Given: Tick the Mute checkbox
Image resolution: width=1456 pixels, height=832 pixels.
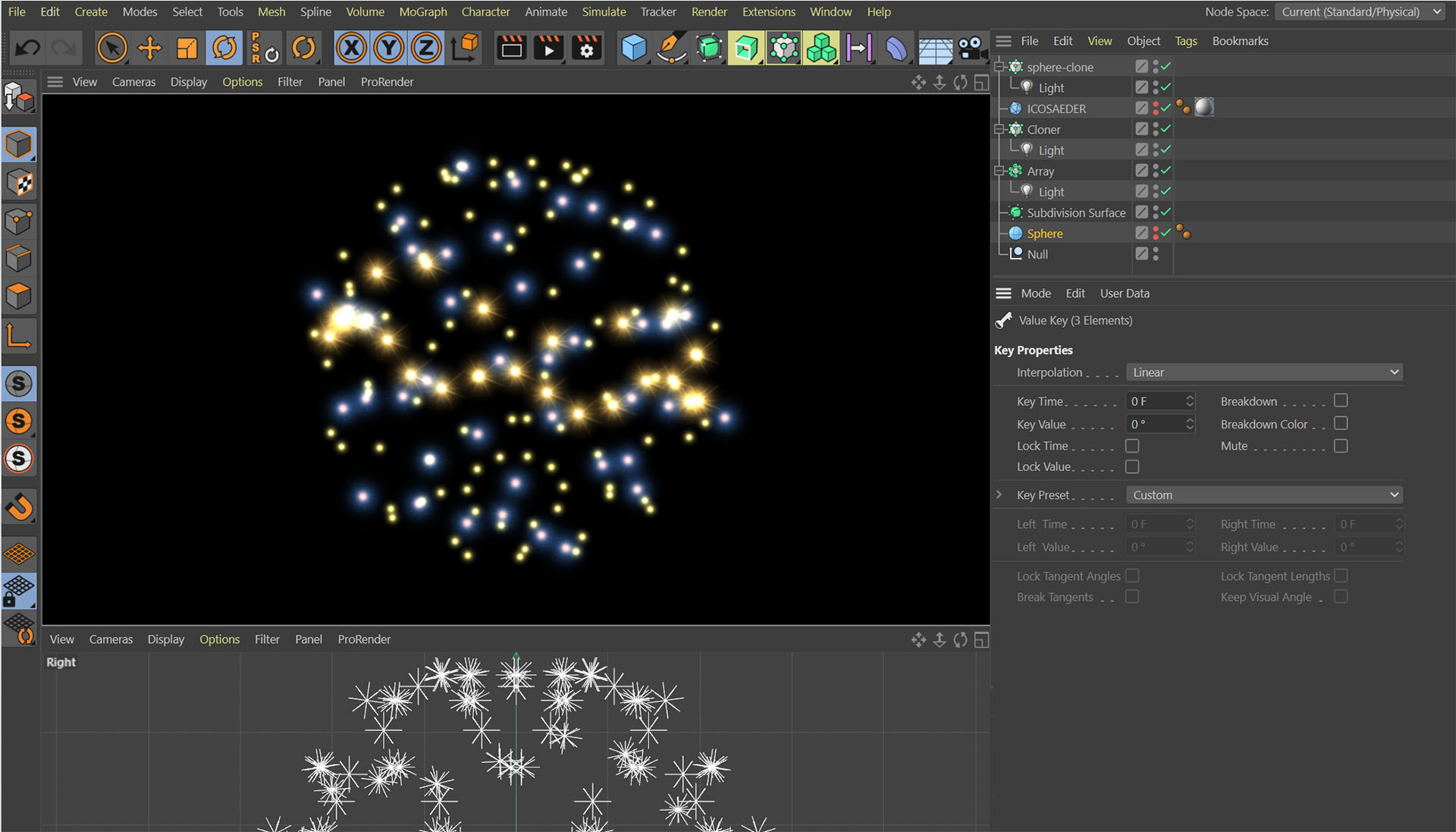Looking at the screenshot, I should pyautogui.click(x=1341, y=446).
